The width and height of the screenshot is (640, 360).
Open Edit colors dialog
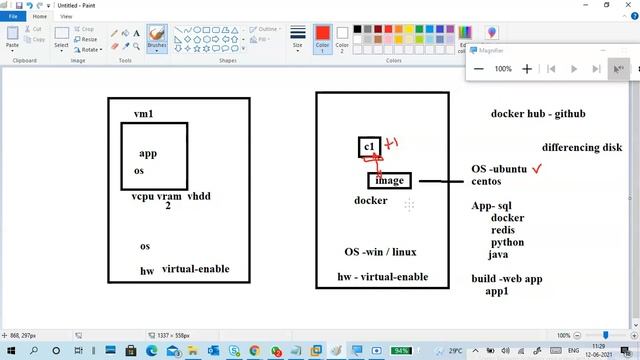point(464,38)
